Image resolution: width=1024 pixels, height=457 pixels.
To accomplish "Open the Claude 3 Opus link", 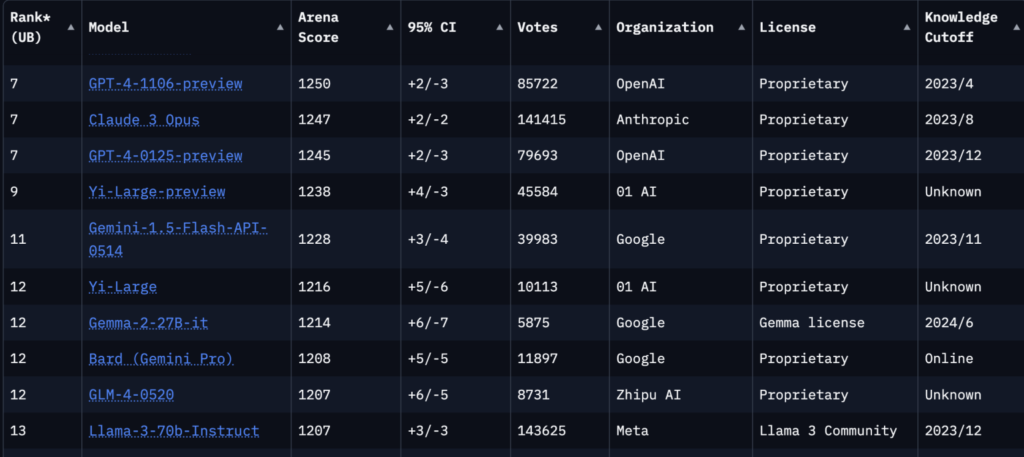I will coord(144,120).
